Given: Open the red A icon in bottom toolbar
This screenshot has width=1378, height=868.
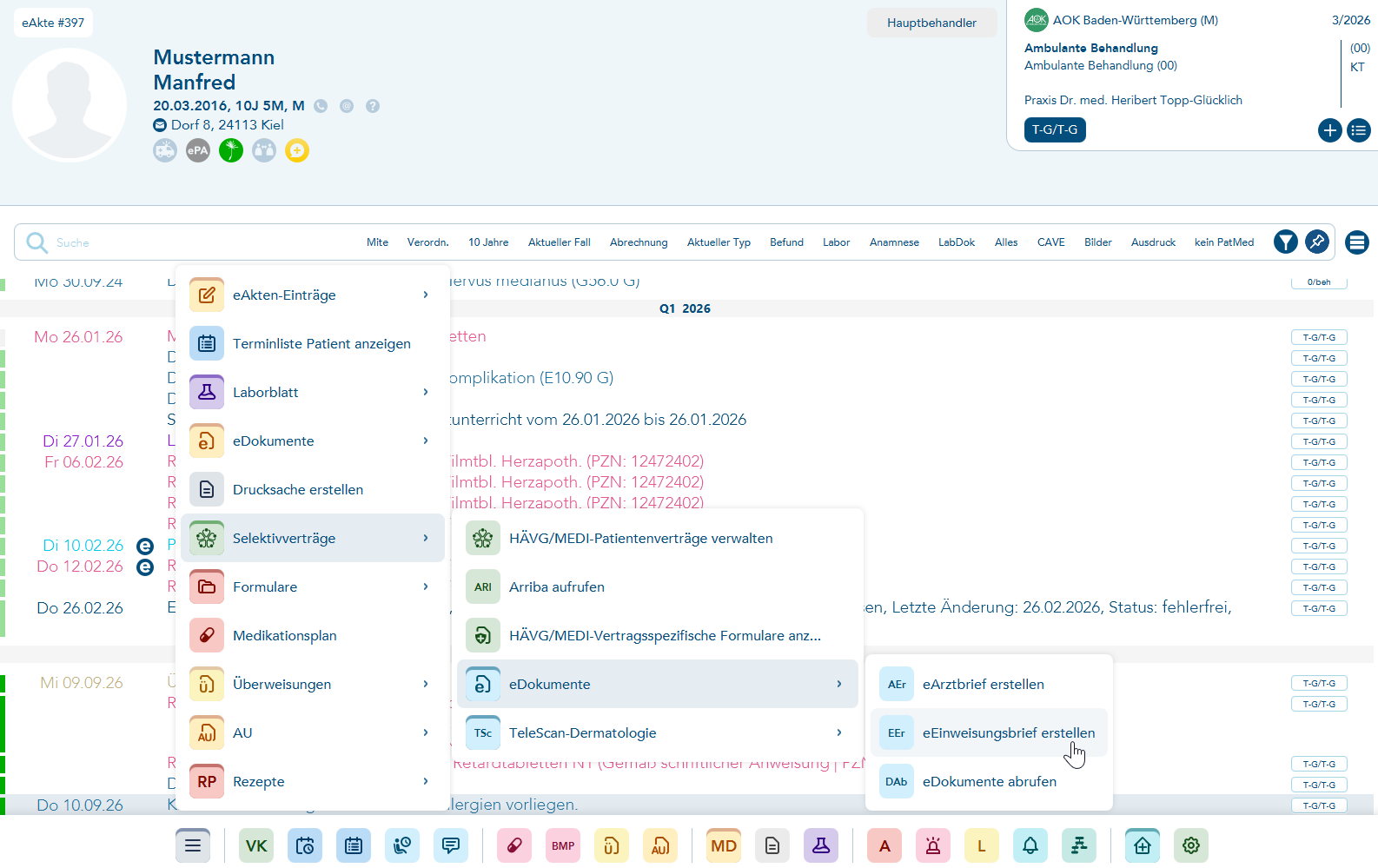Looking at the screenshot, I should click(x=884, y=845).
